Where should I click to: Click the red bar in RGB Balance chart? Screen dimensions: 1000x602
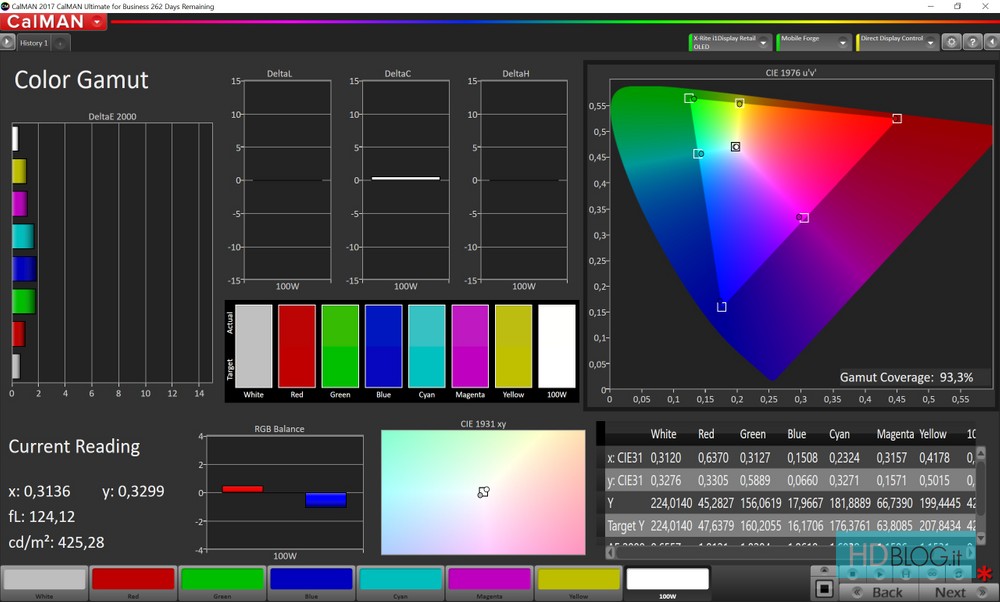pyautogui.click(x=242, y=489)
